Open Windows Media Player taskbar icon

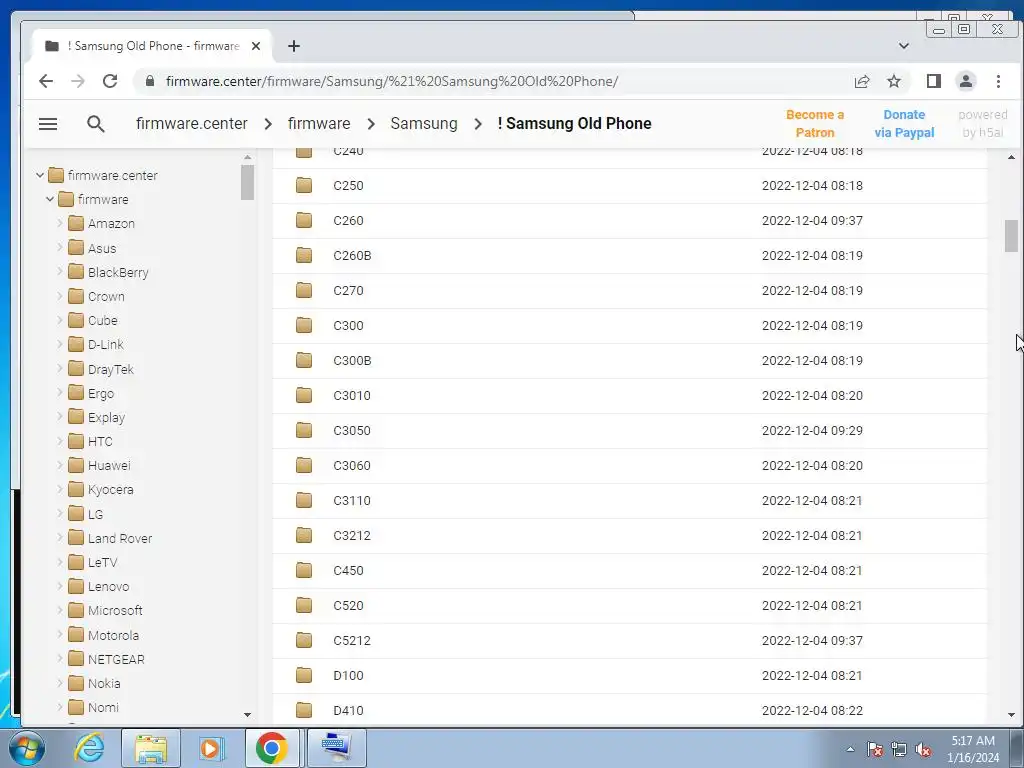click(211, 748)
